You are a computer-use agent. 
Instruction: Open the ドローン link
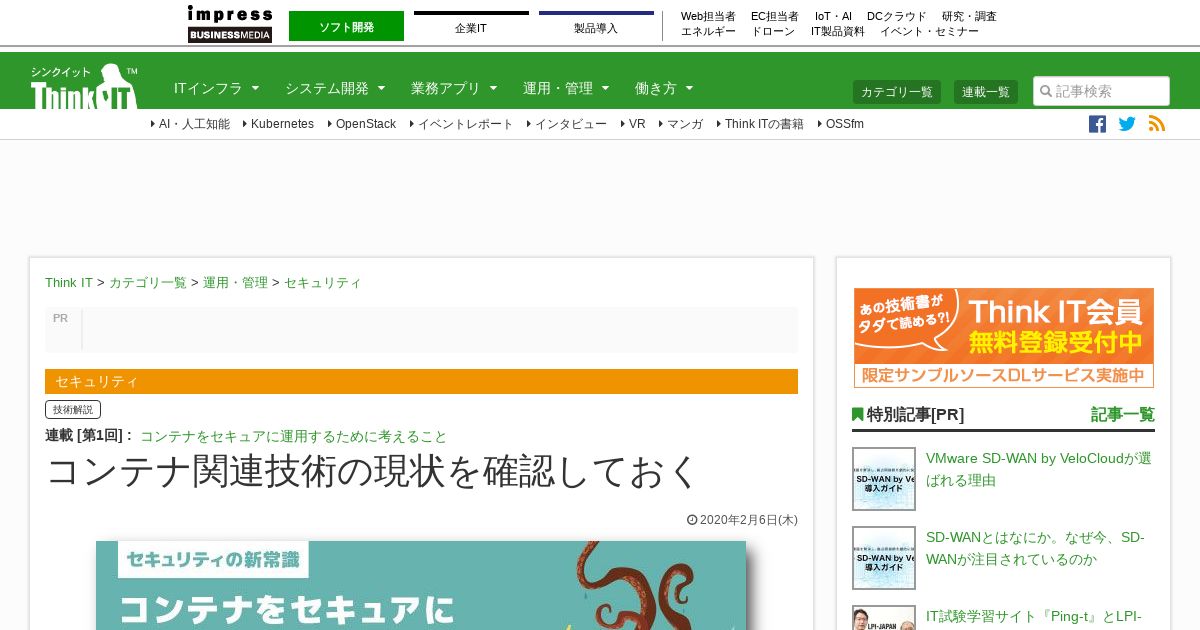(773, 31)
